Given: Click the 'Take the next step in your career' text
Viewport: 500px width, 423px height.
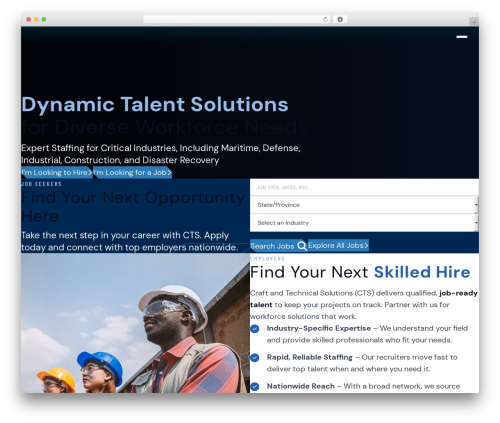Looking at the screenshot, I should [x=130, y=241].
